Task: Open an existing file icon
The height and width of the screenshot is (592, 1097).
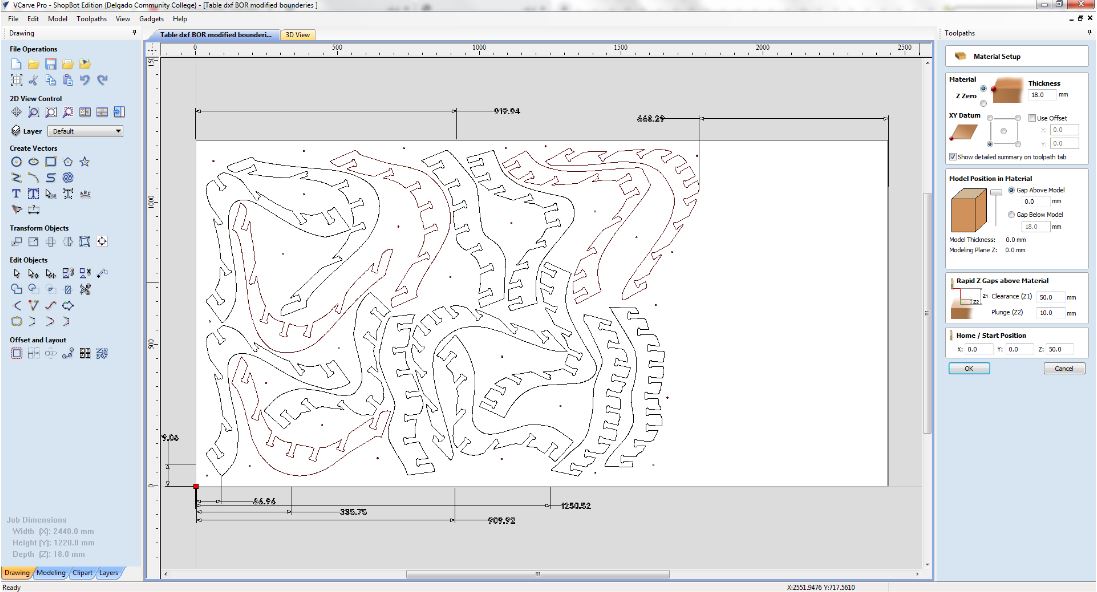Action: point(33,64)
